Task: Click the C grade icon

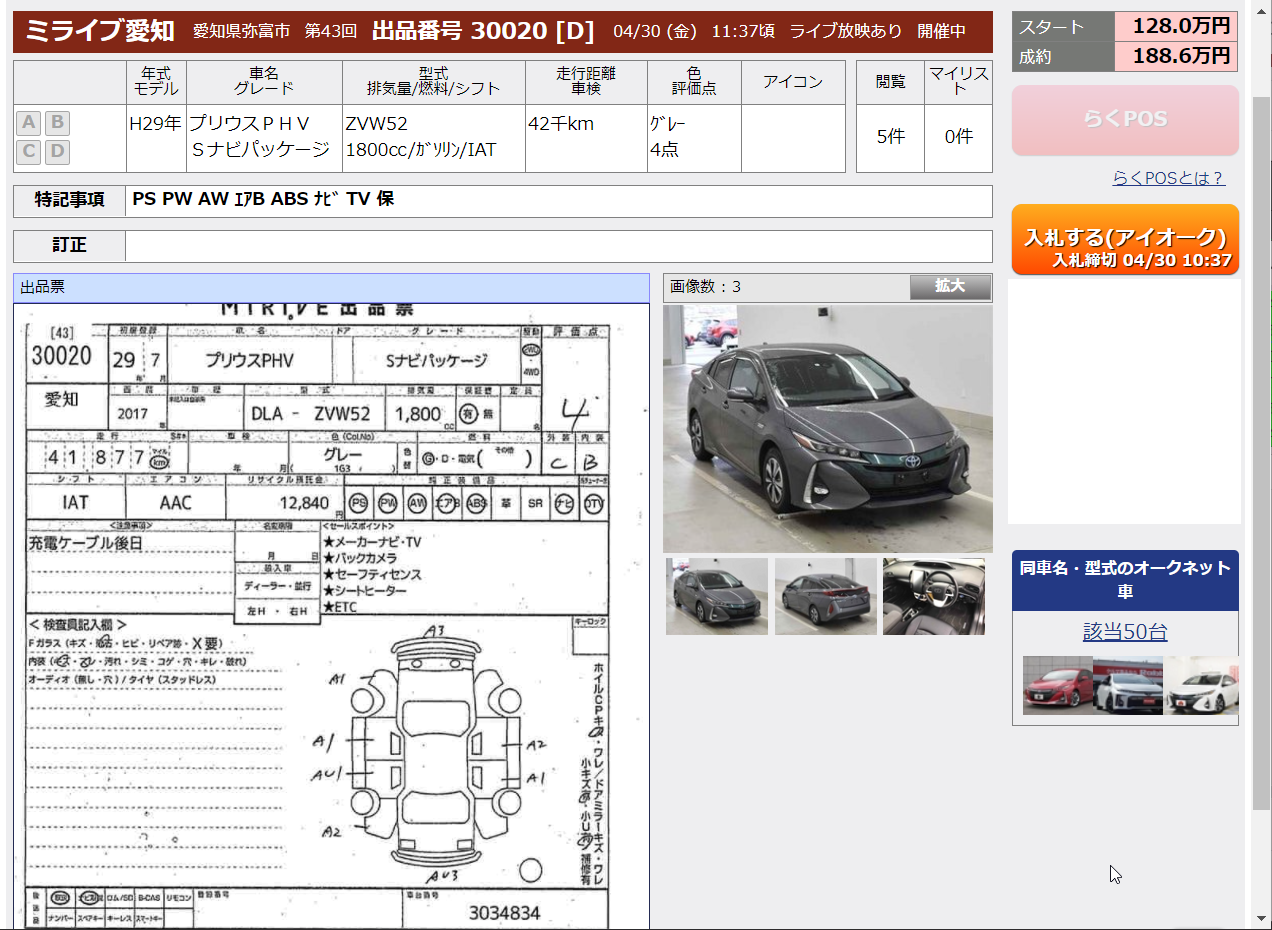Action: [x=29, y=152]
